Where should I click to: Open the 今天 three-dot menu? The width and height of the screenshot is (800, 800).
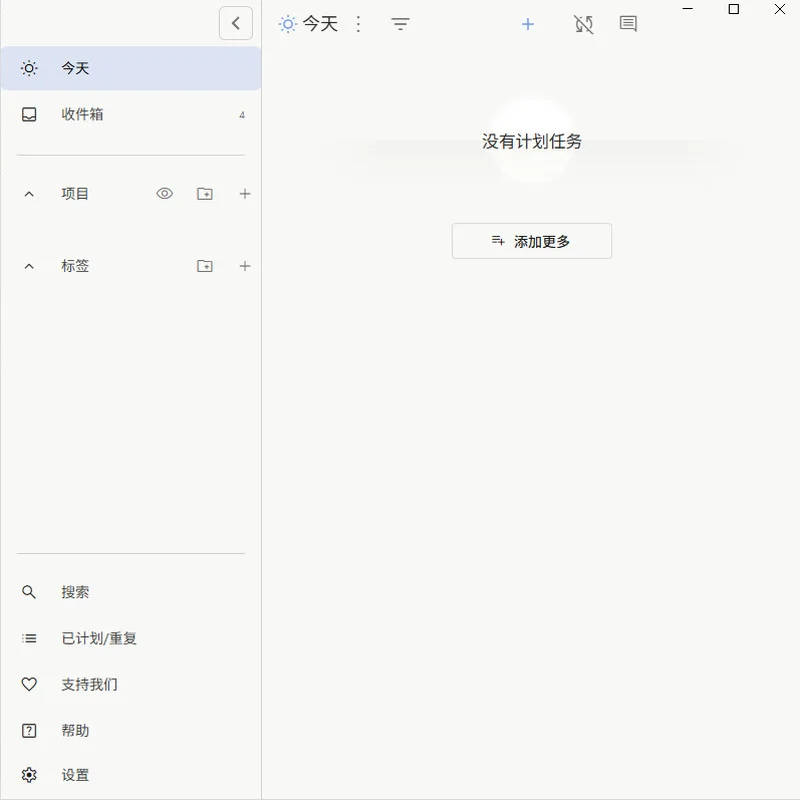(x=359, y=24)
